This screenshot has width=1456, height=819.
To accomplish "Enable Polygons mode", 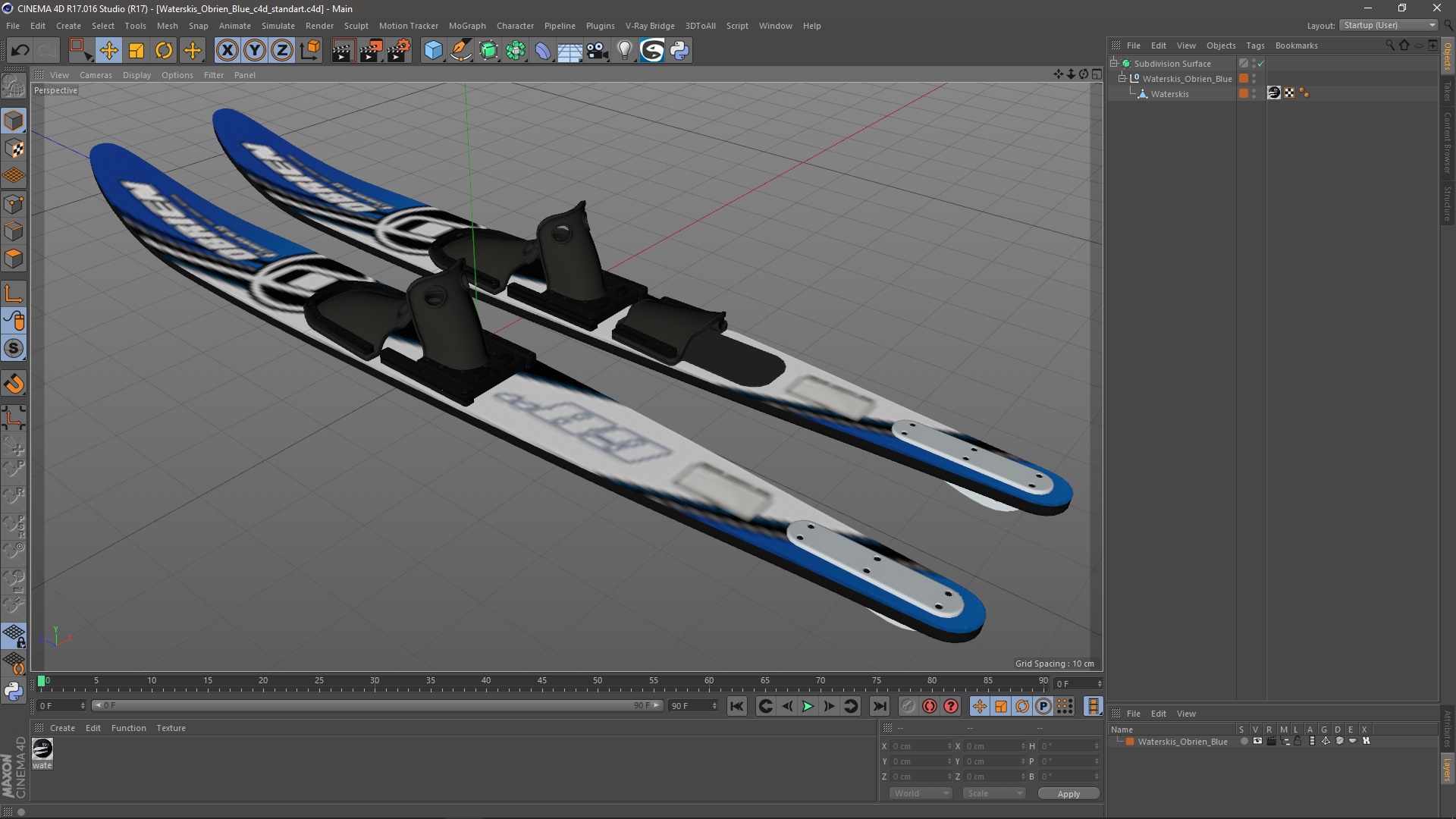I will coord(14,259).
